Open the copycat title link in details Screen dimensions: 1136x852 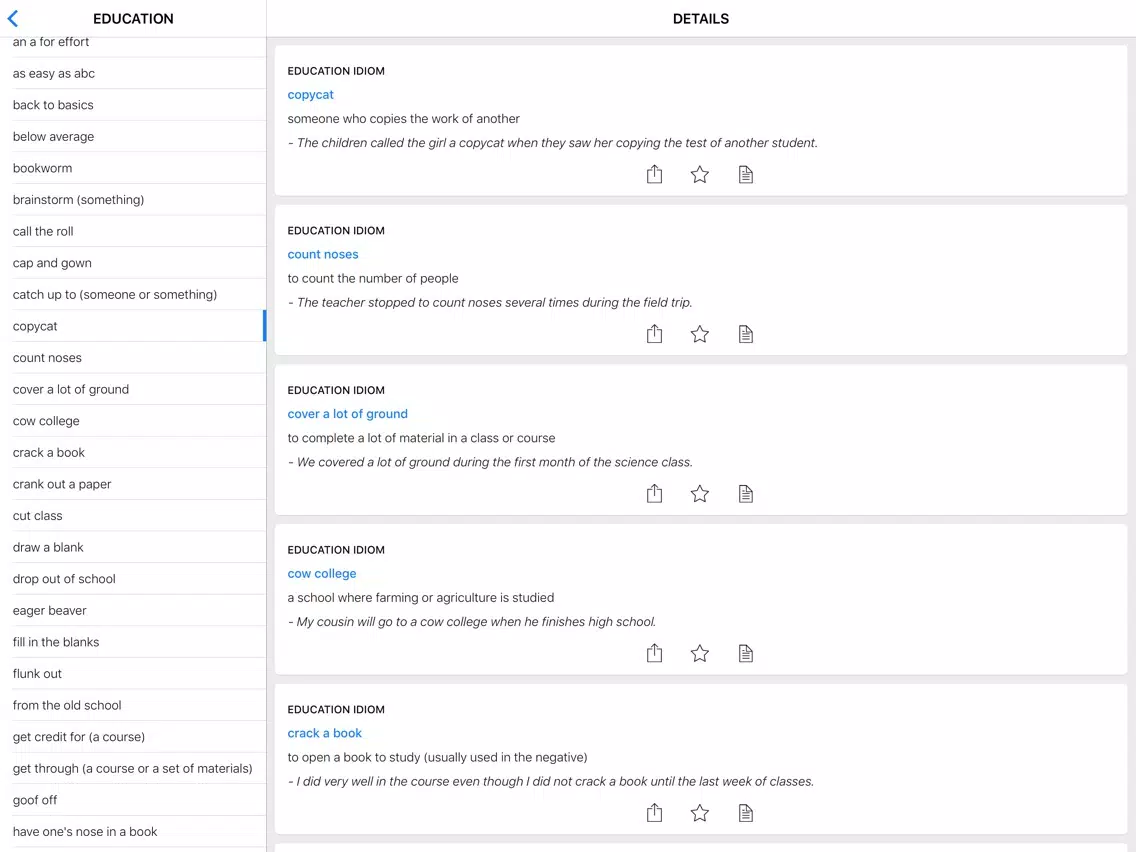click(310, 95)
